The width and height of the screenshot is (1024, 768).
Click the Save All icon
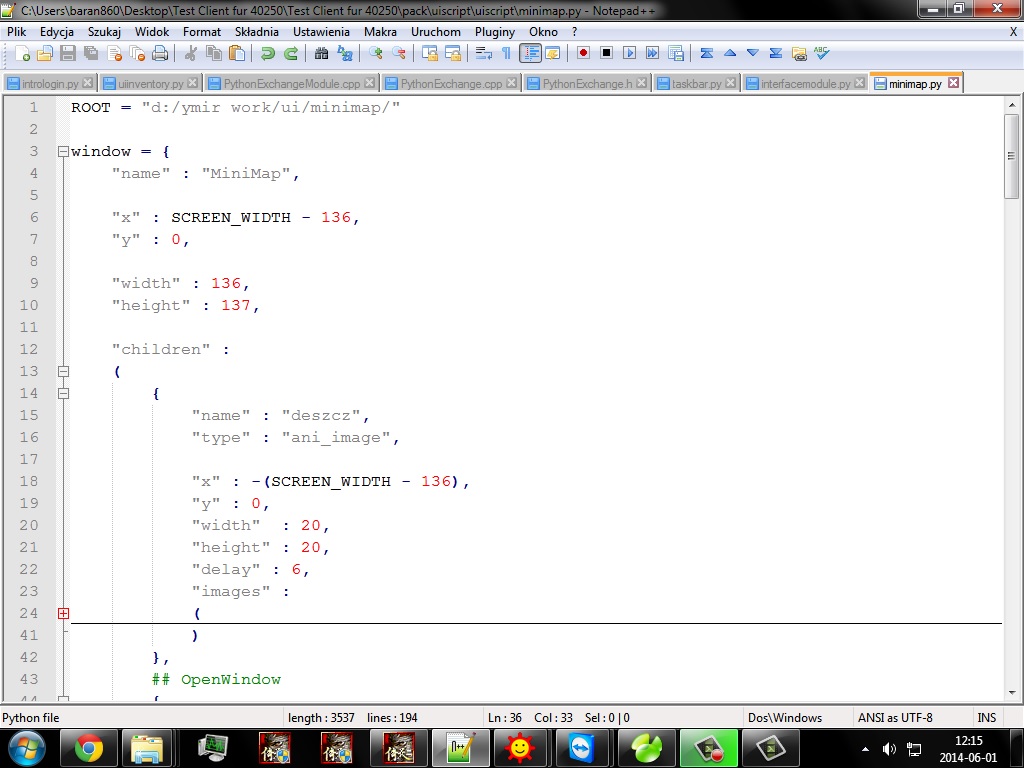click(x=91, y=54)
